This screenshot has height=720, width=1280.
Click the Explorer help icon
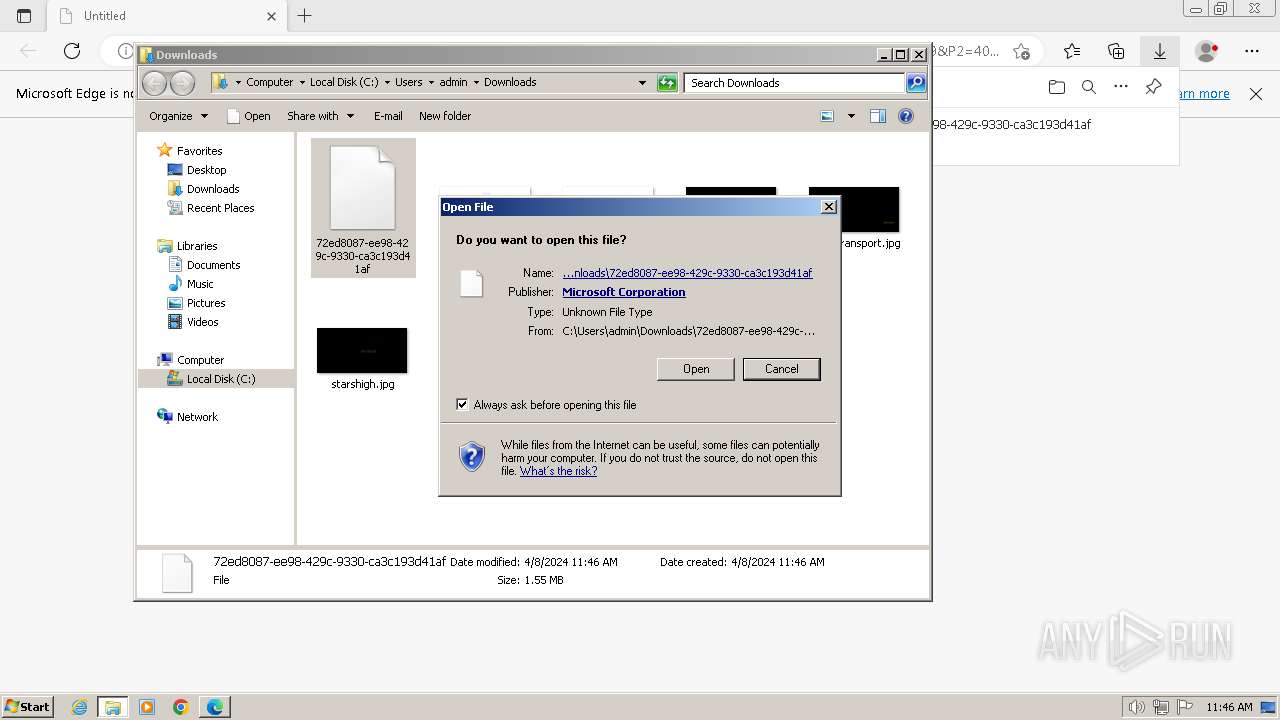[906, 116]
